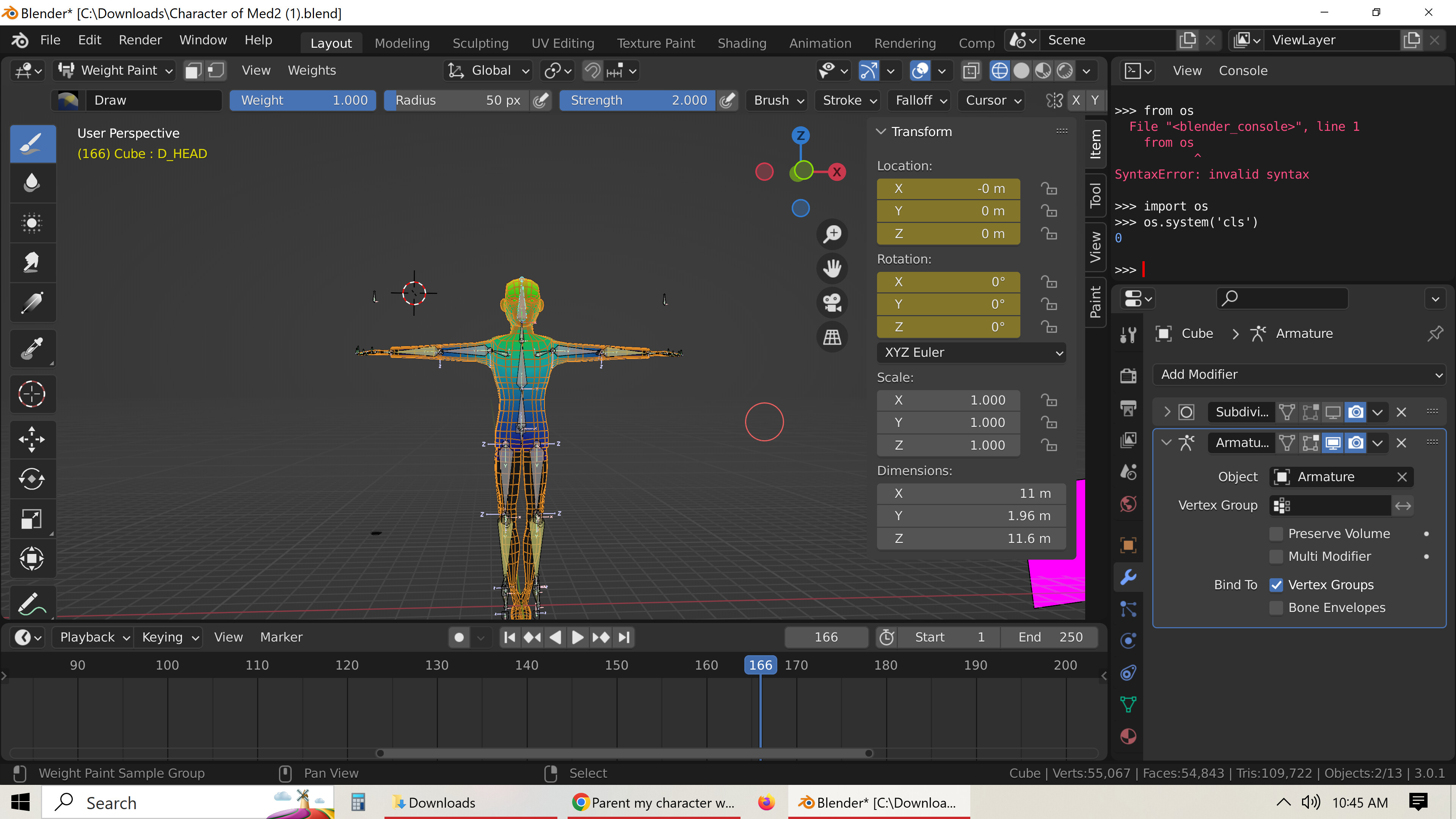Enable the Multi Modifier checkbox

tap(1276, 556)
